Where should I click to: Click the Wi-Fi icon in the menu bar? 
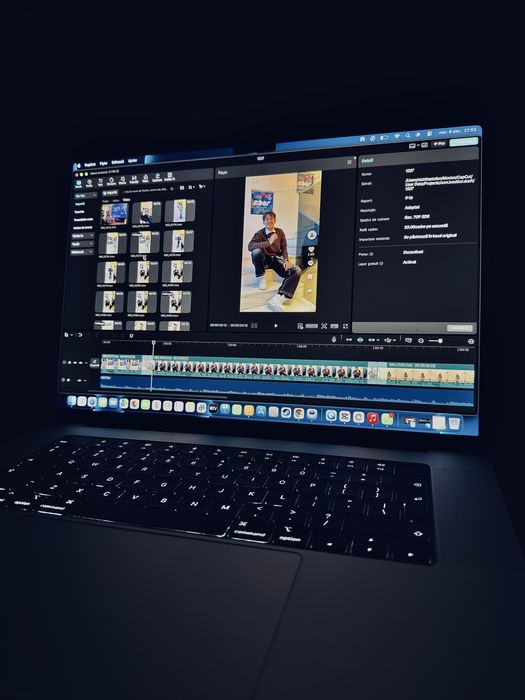click(x=396, y=136)
